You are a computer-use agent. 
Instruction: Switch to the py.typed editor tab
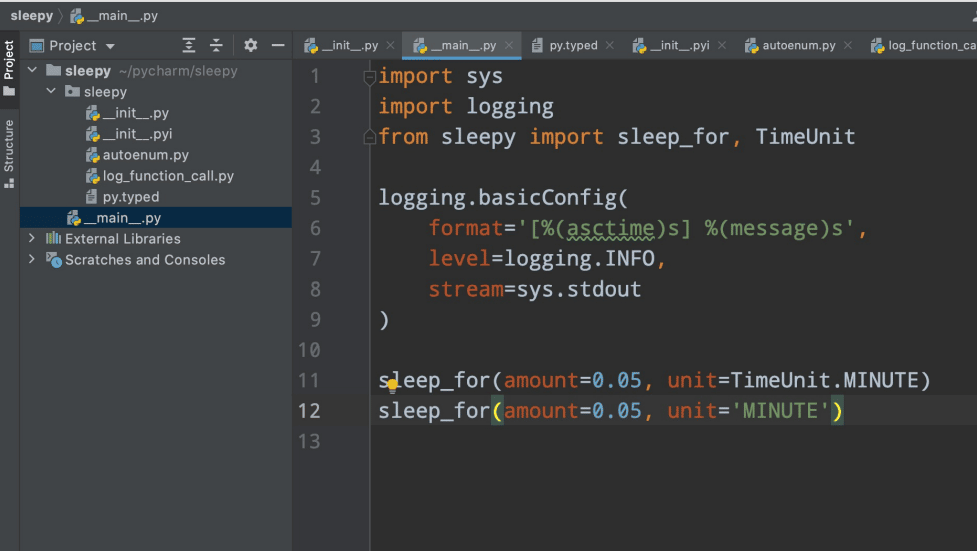pyautogui.click(x=573, y=46)
